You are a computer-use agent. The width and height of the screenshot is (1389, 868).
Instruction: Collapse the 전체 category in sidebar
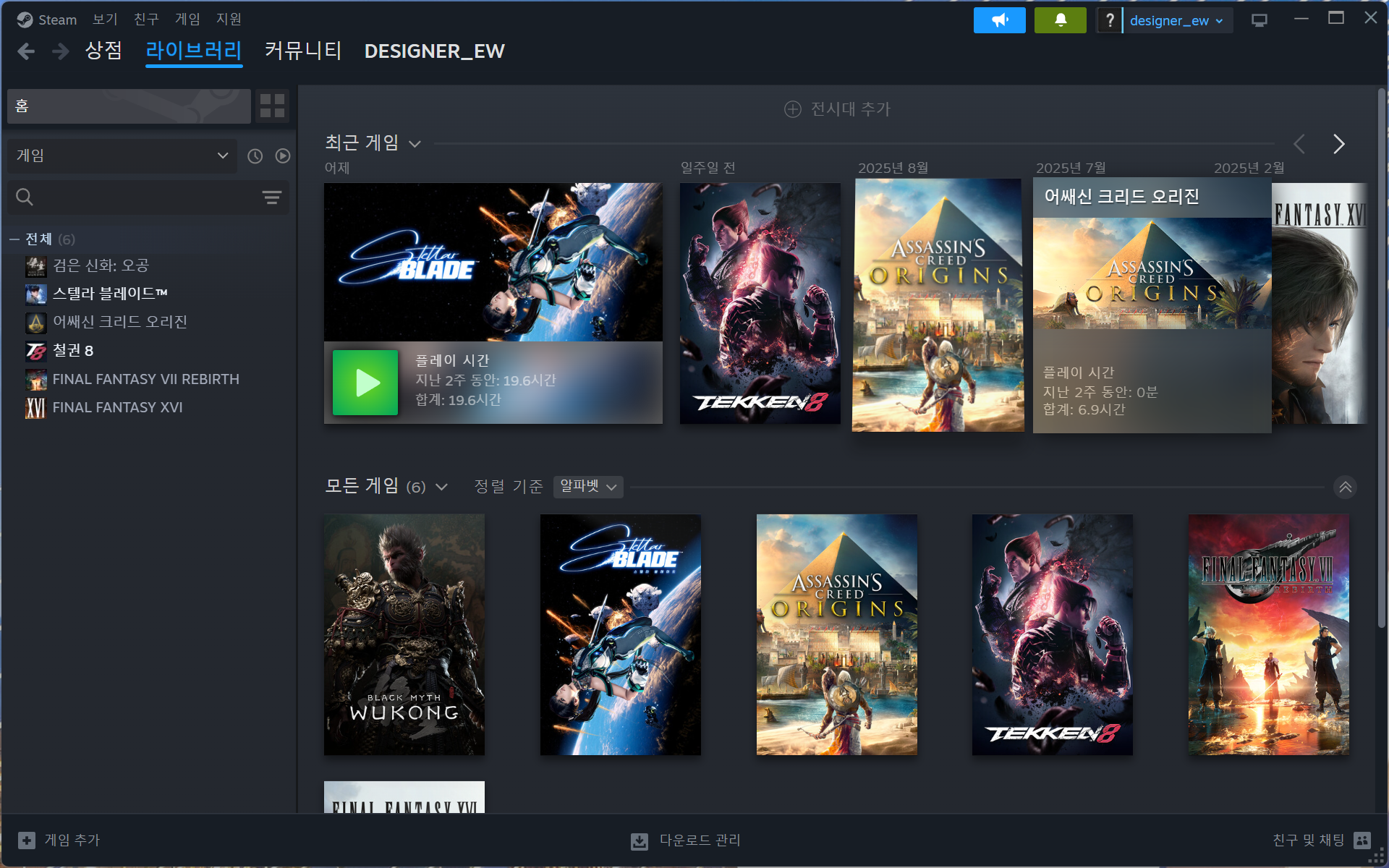pyautogui.click(x=14, y=239)
